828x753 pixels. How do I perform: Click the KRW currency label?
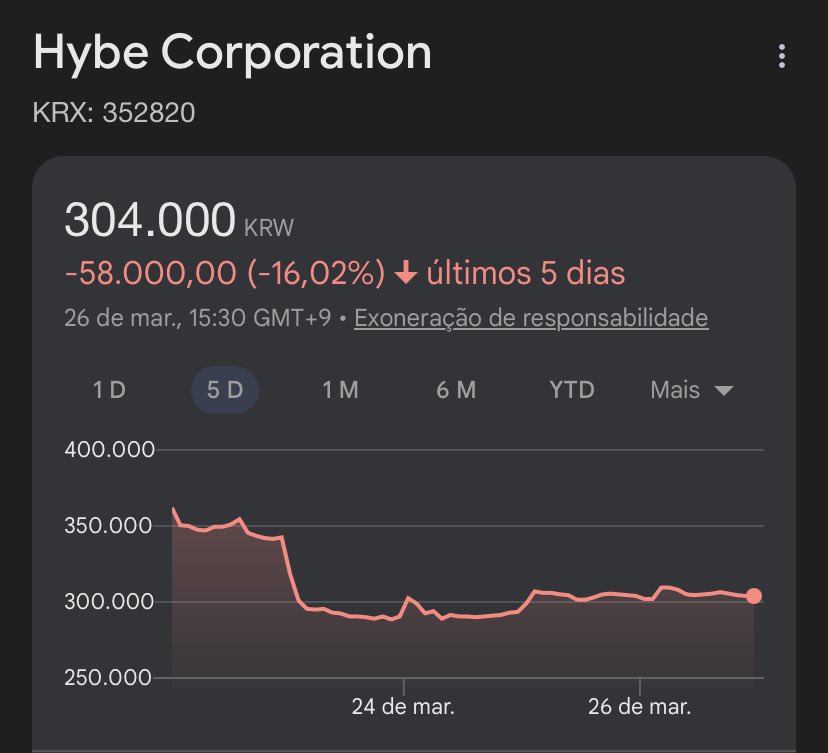(269, 228)
